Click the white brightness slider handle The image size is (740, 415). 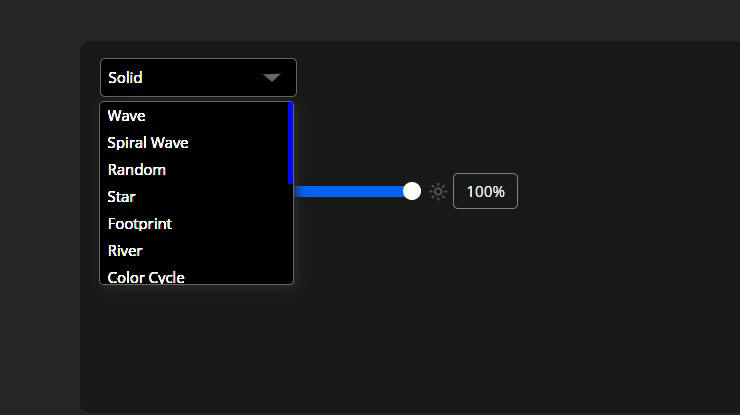click(411, 191)
